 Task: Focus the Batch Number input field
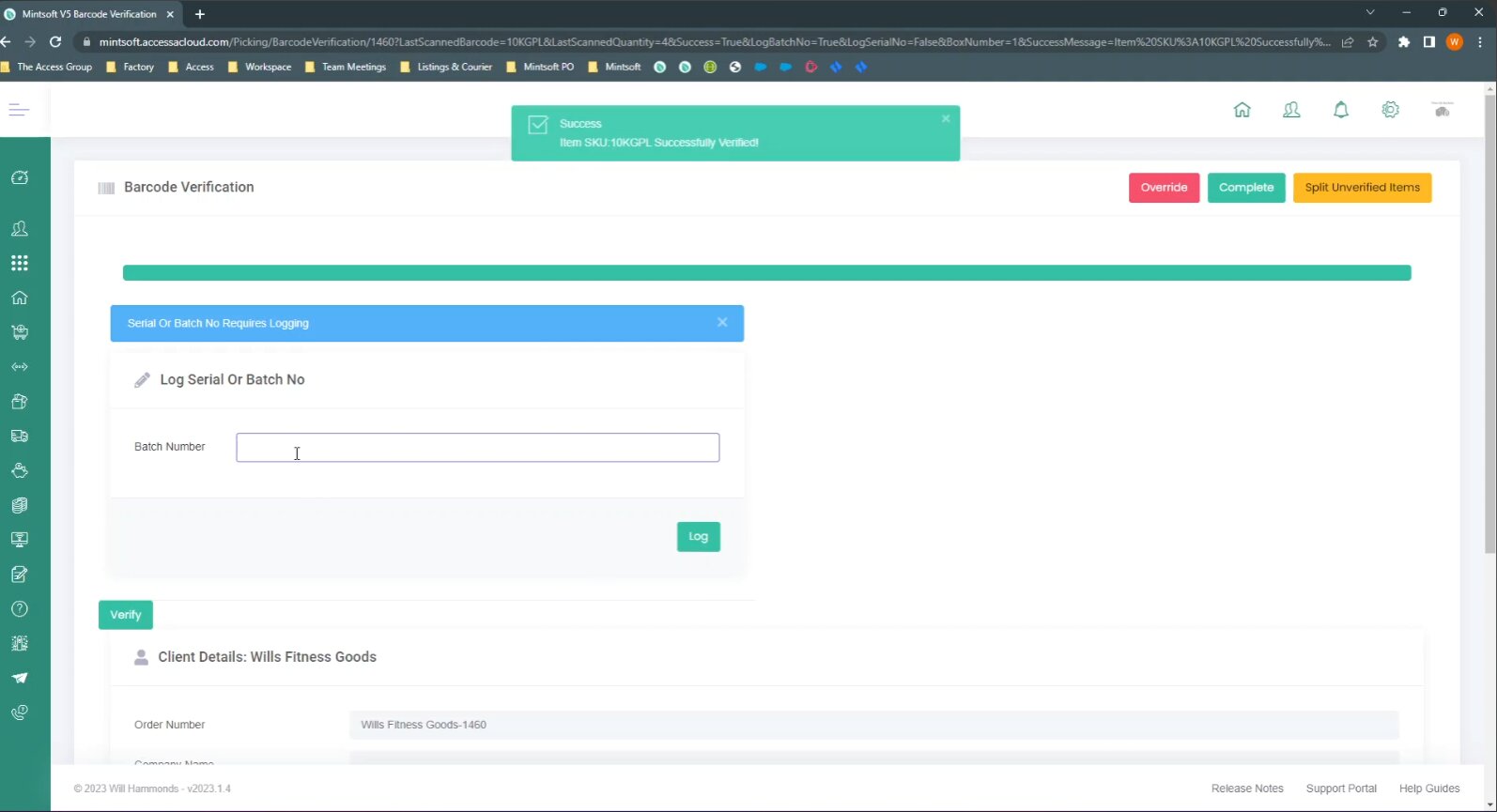(477, 448)
